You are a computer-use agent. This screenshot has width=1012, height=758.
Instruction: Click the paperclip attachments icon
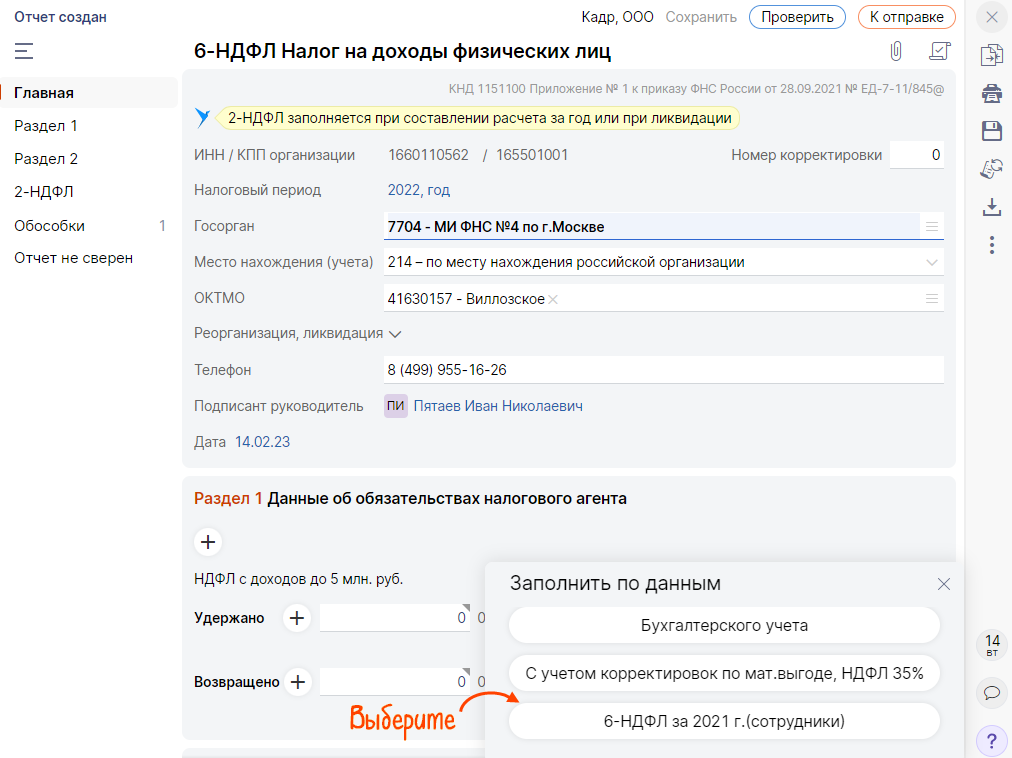click(x=896, y=51)
